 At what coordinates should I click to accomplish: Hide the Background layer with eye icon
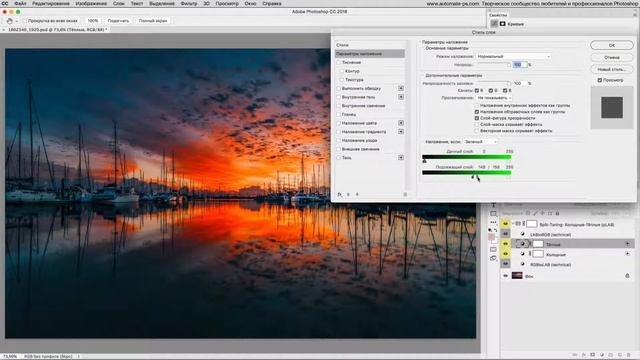point(505,276)
